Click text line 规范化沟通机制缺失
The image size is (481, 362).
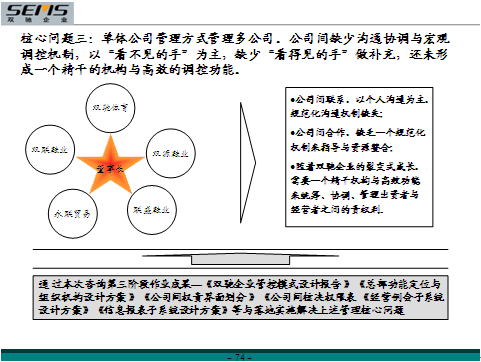click(337, 113)
